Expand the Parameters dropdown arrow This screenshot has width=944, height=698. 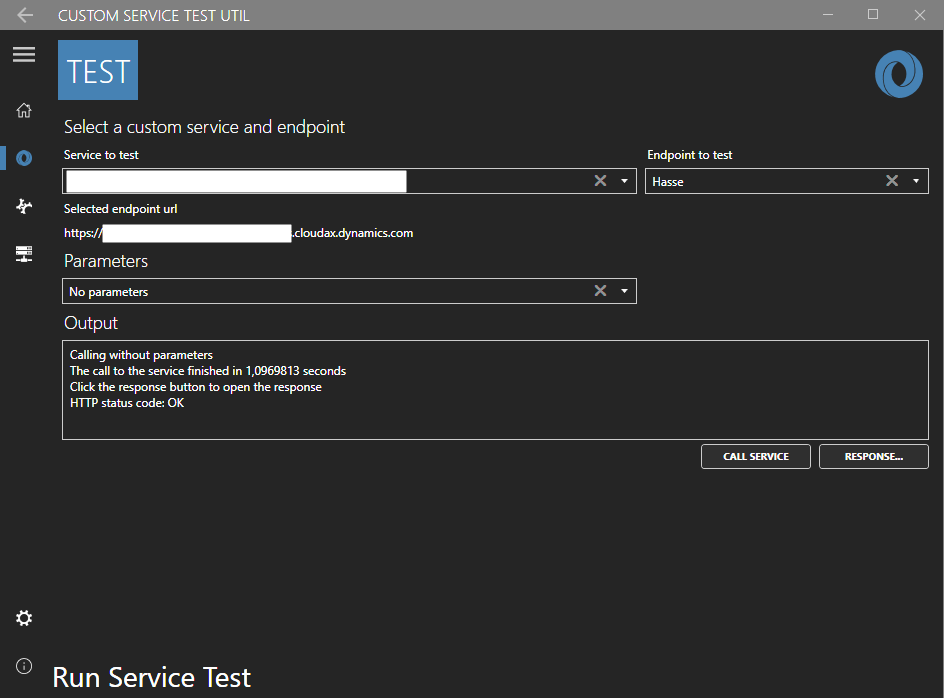[624, 291]
